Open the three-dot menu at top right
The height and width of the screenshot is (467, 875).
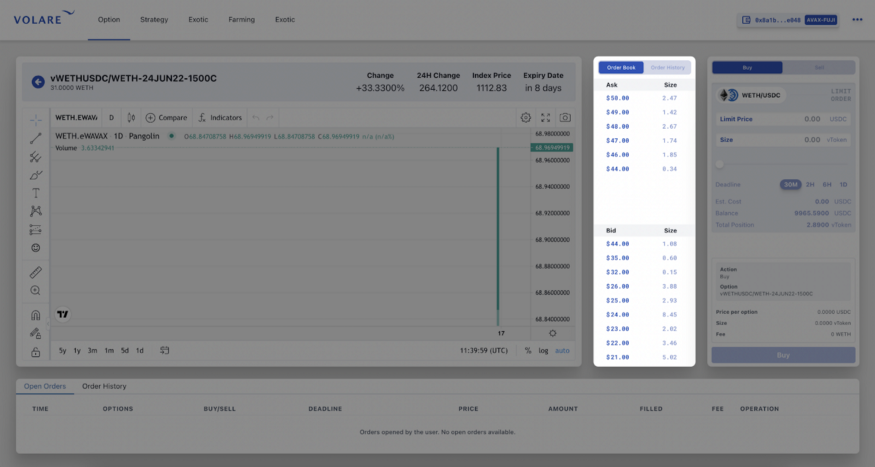click(857, 20)
